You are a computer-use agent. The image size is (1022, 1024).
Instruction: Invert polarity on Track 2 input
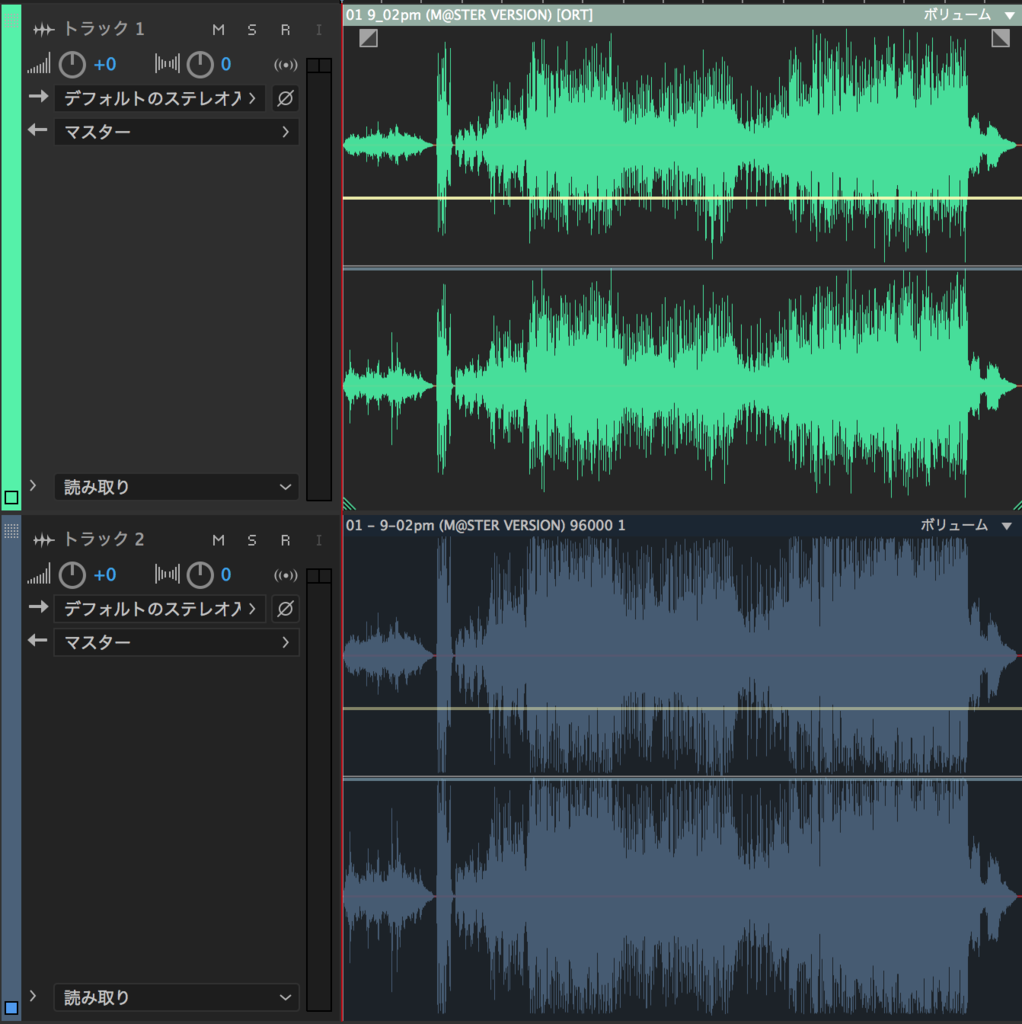point(285,609)
